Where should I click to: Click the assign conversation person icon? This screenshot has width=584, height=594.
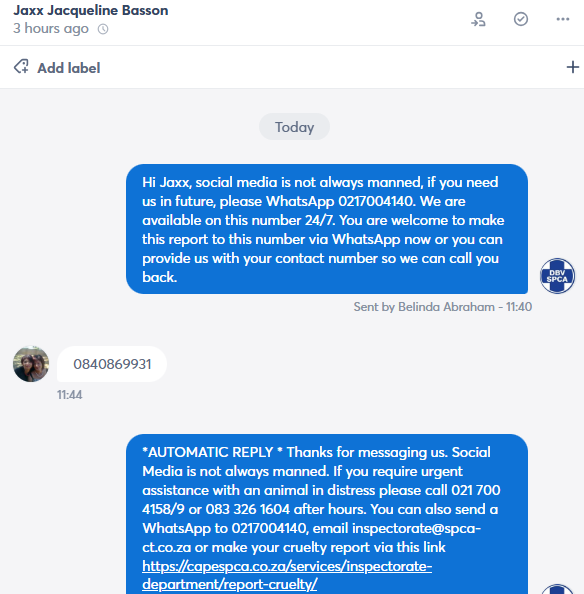point(478,19)
